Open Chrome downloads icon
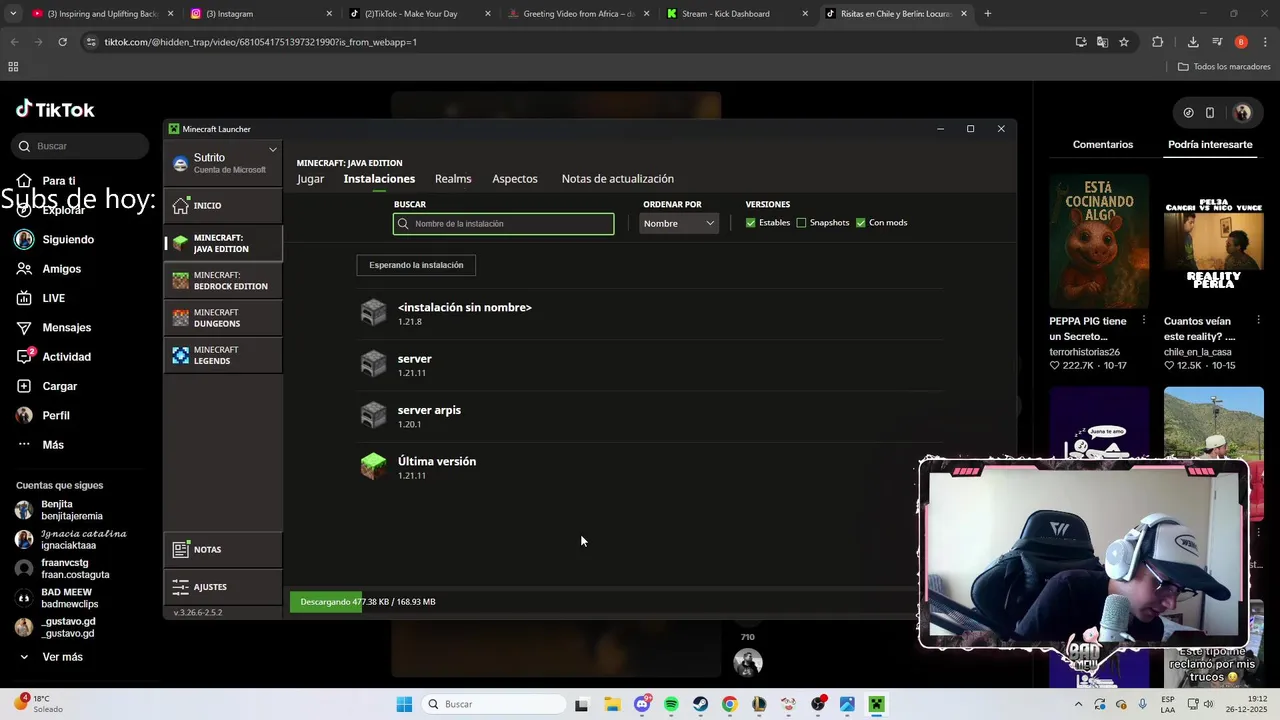Screen dimensions: 1280x720 [1193, 42]
